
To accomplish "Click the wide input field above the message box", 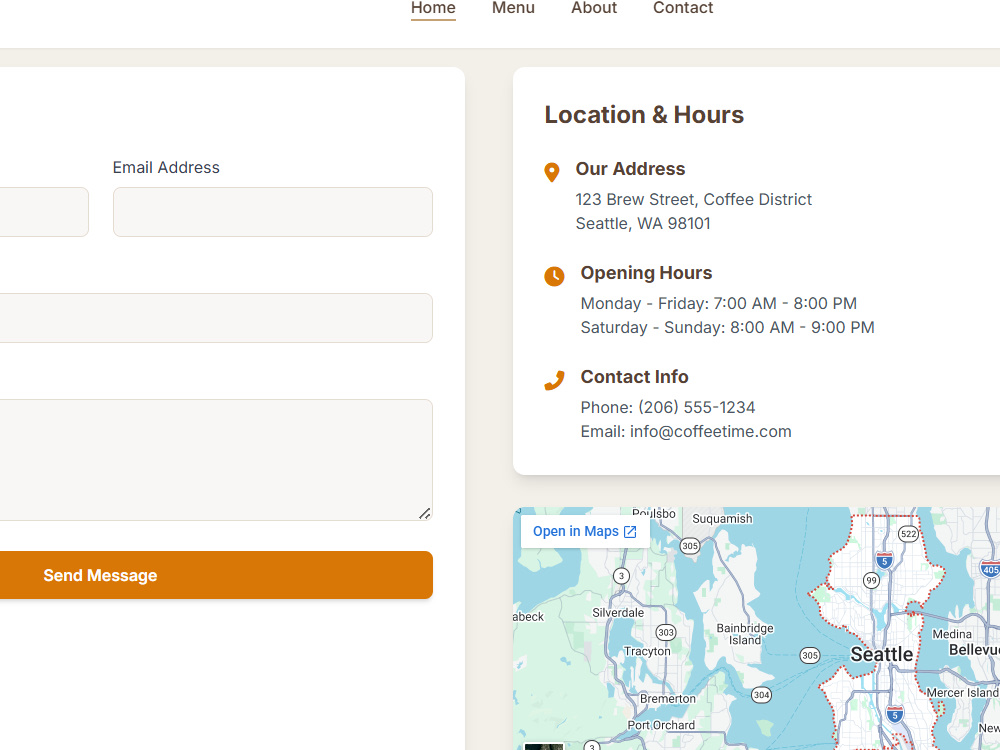I will [x=216, y=318].
